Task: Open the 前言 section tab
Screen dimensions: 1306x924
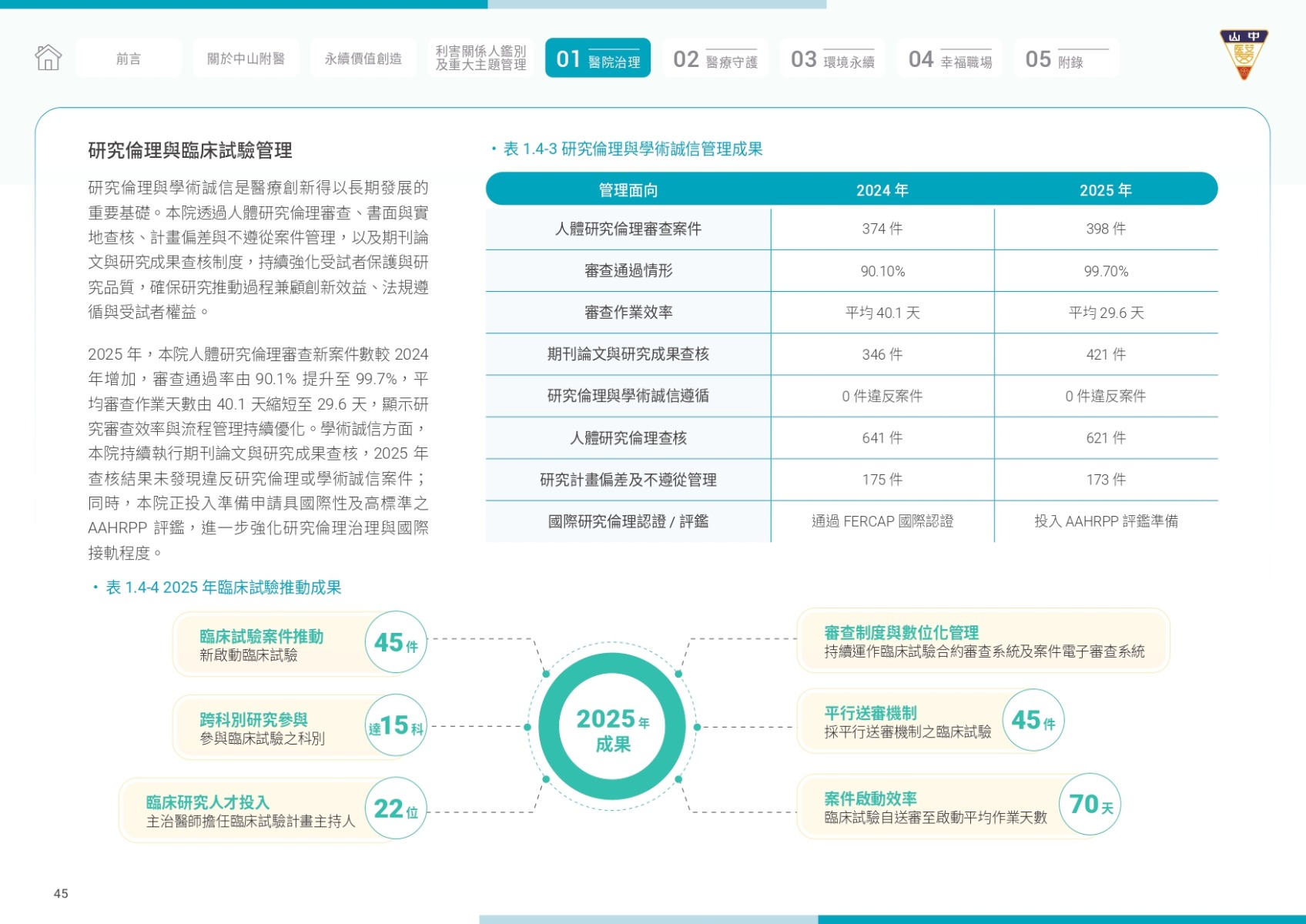Action: 129,59
